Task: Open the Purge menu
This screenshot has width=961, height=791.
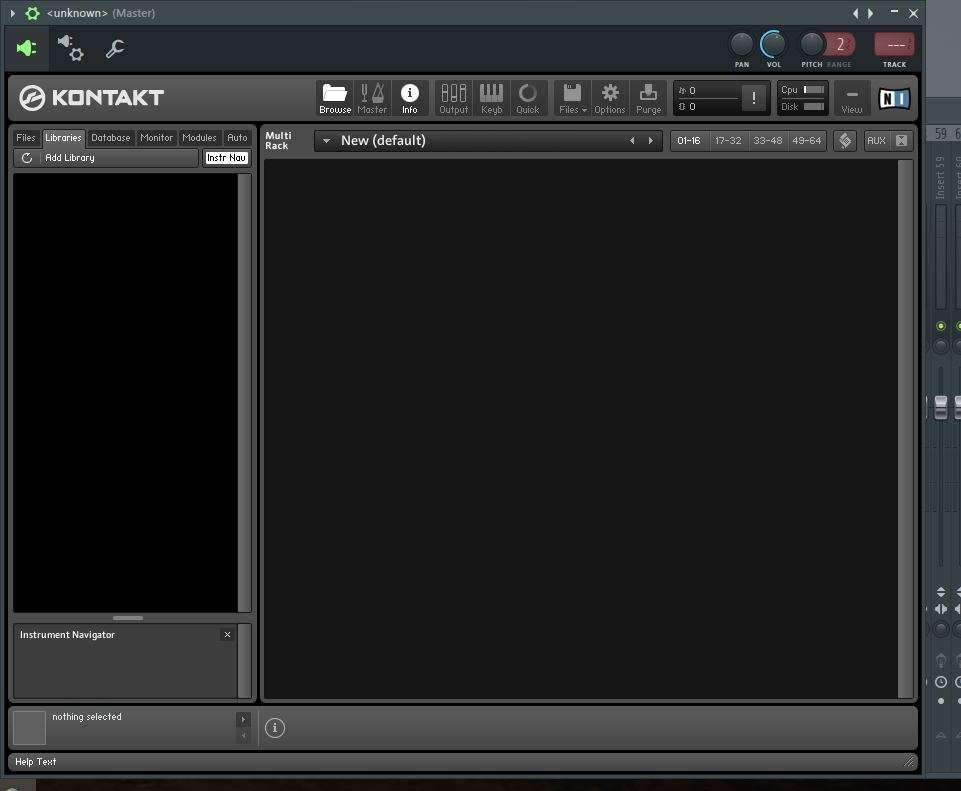Action: tap(648, 97)
